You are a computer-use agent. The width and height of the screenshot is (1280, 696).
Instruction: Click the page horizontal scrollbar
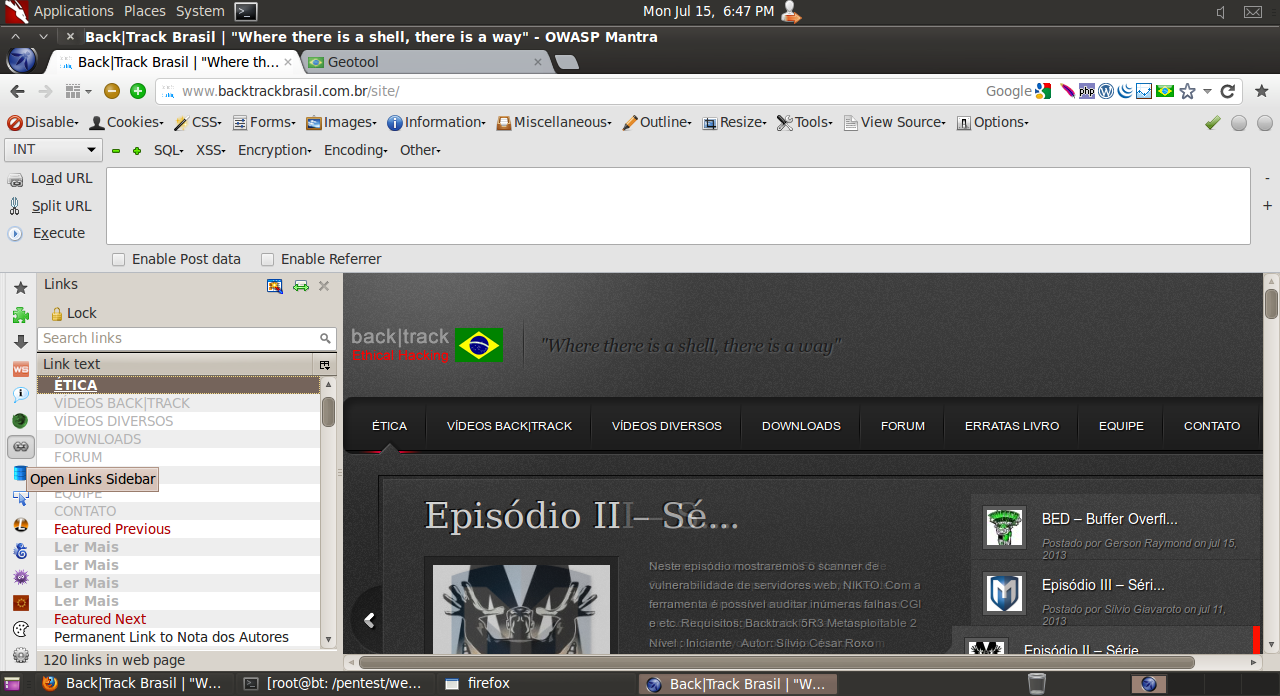(x=776, y=662)
